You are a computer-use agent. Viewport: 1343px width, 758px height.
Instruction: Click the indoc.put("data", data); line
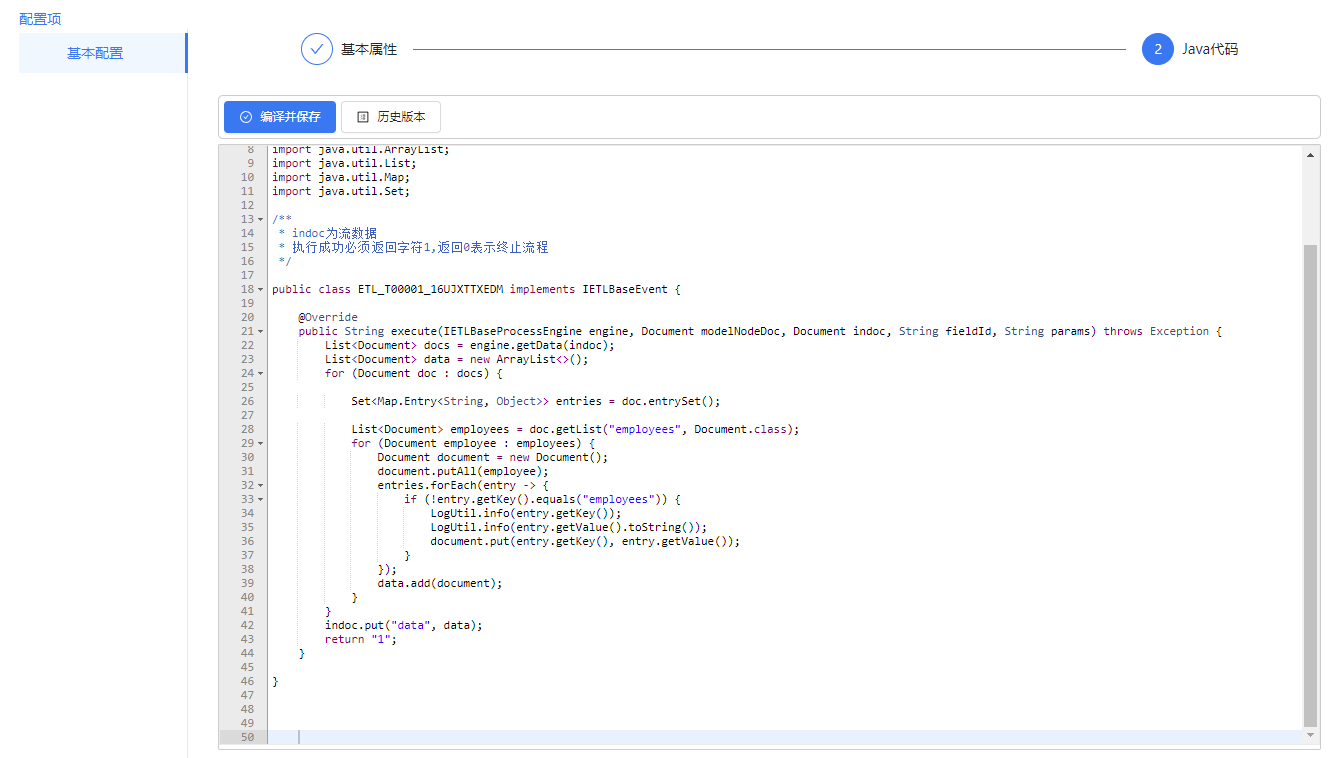point(404,625)
